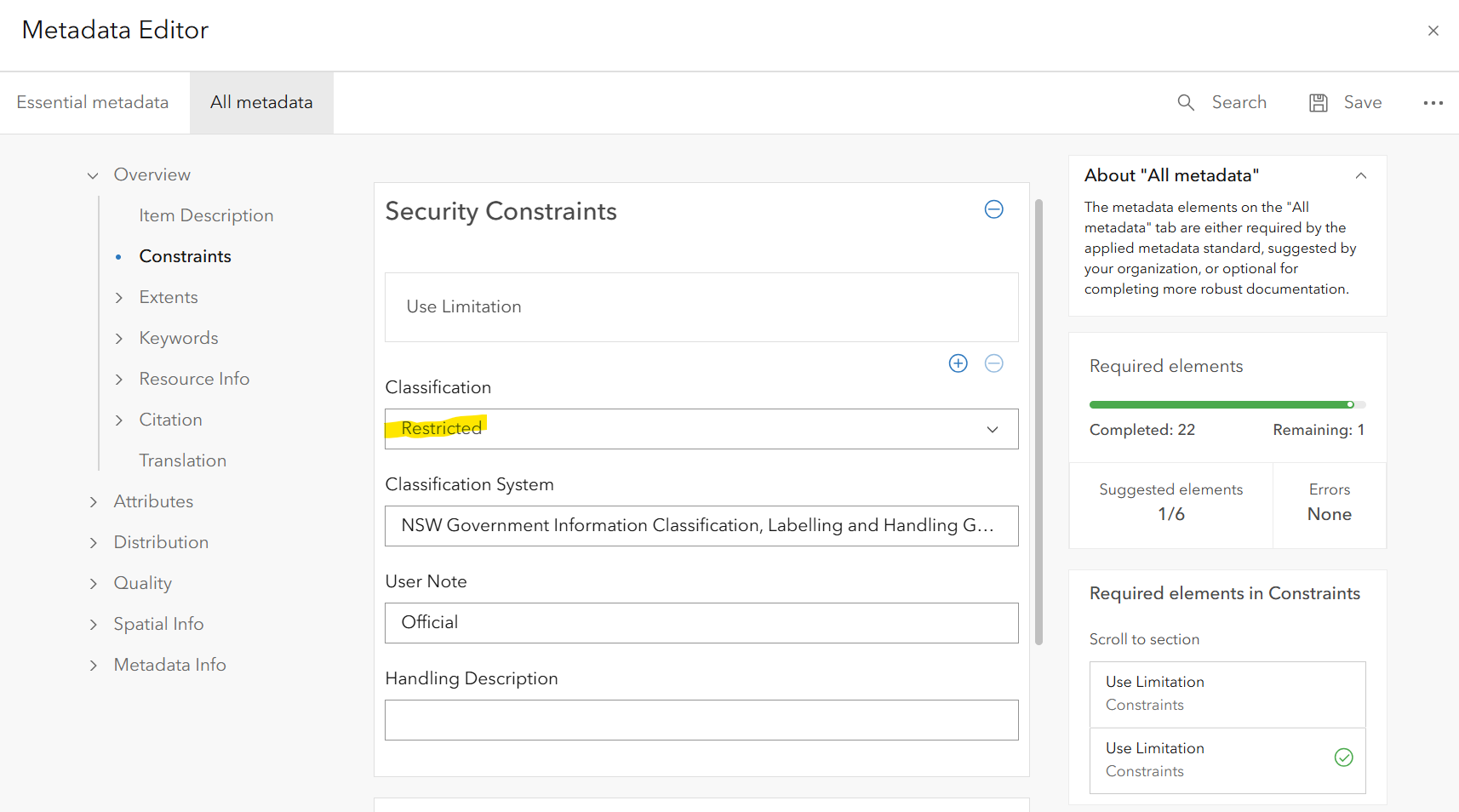Click the Distribution label

coord(161,542)
